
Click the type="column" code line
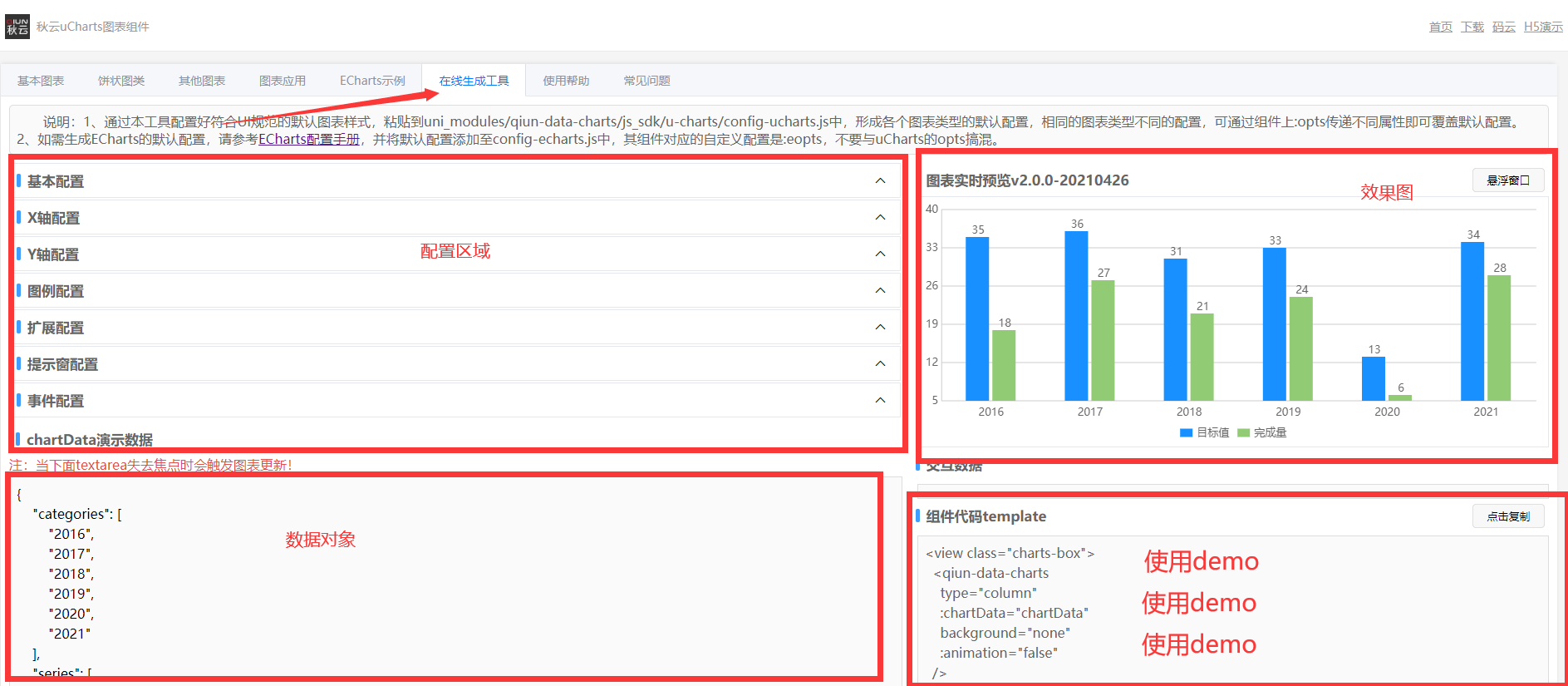(988, 593)
